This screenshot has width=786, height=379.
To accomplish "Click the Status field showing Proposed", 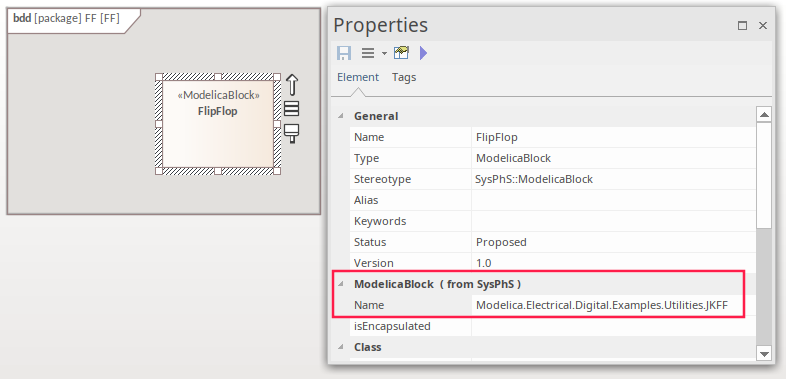I will click(x=614, y=242).
